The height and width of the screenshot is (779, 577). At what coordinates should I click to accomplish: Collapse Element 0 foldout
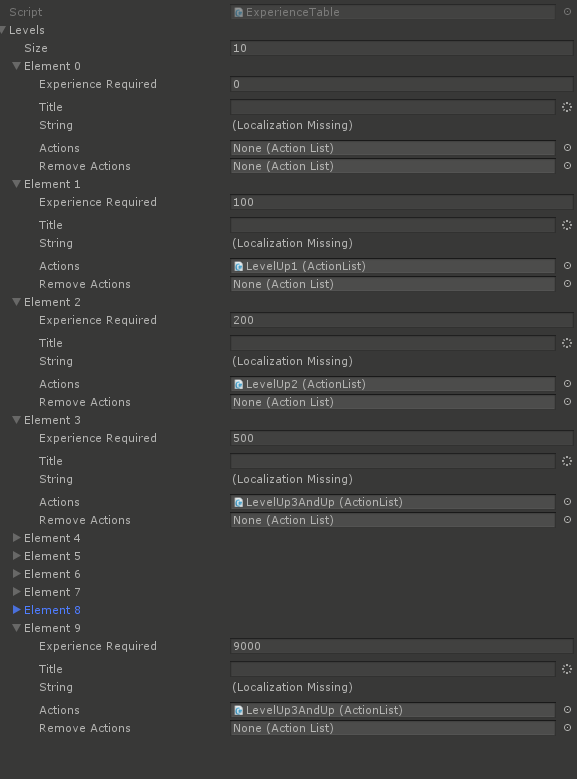pyautogui.click(x=16, y=66)
